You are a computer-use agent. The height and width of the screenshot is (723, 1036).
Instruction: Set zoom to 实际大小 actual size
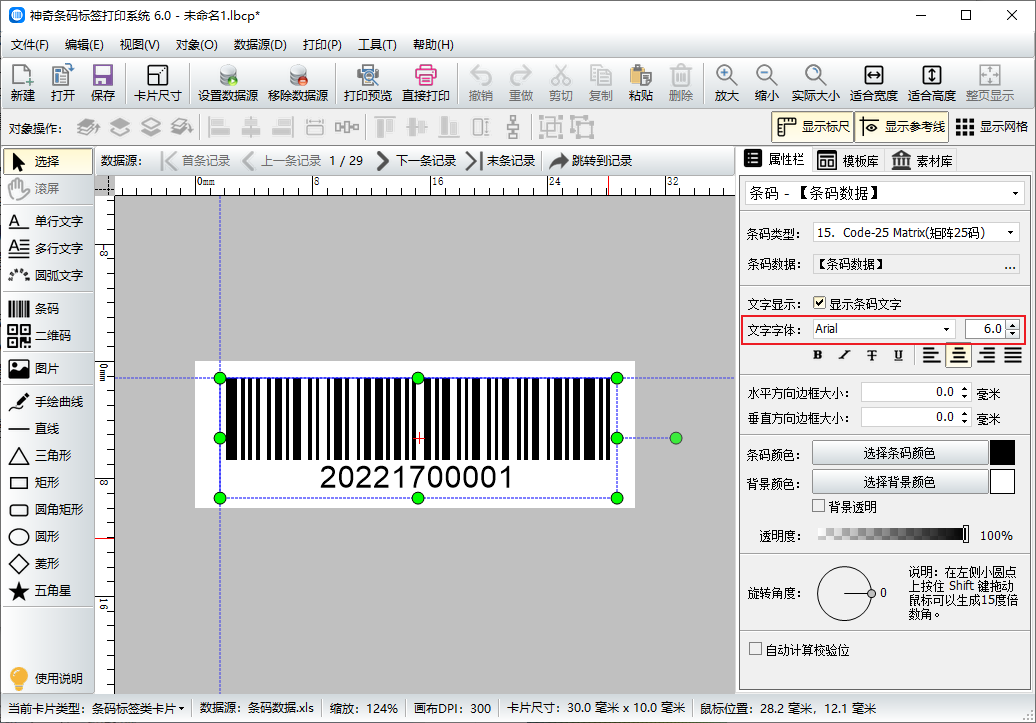pos(816,83)
